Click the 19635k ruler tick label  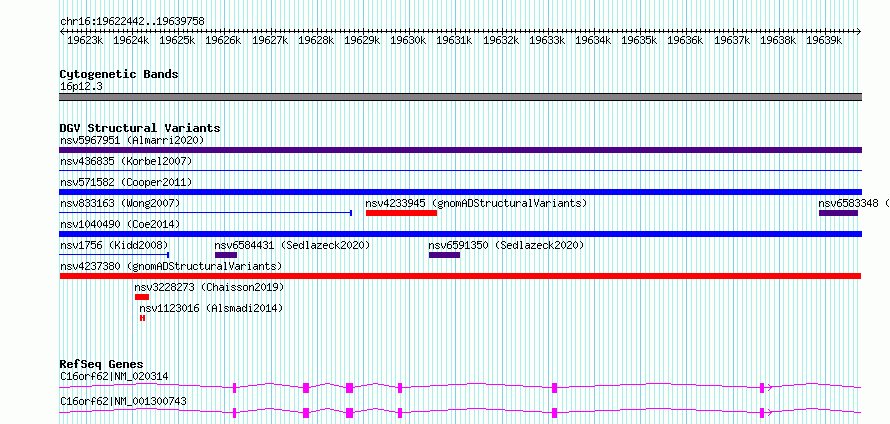[639, 40]
